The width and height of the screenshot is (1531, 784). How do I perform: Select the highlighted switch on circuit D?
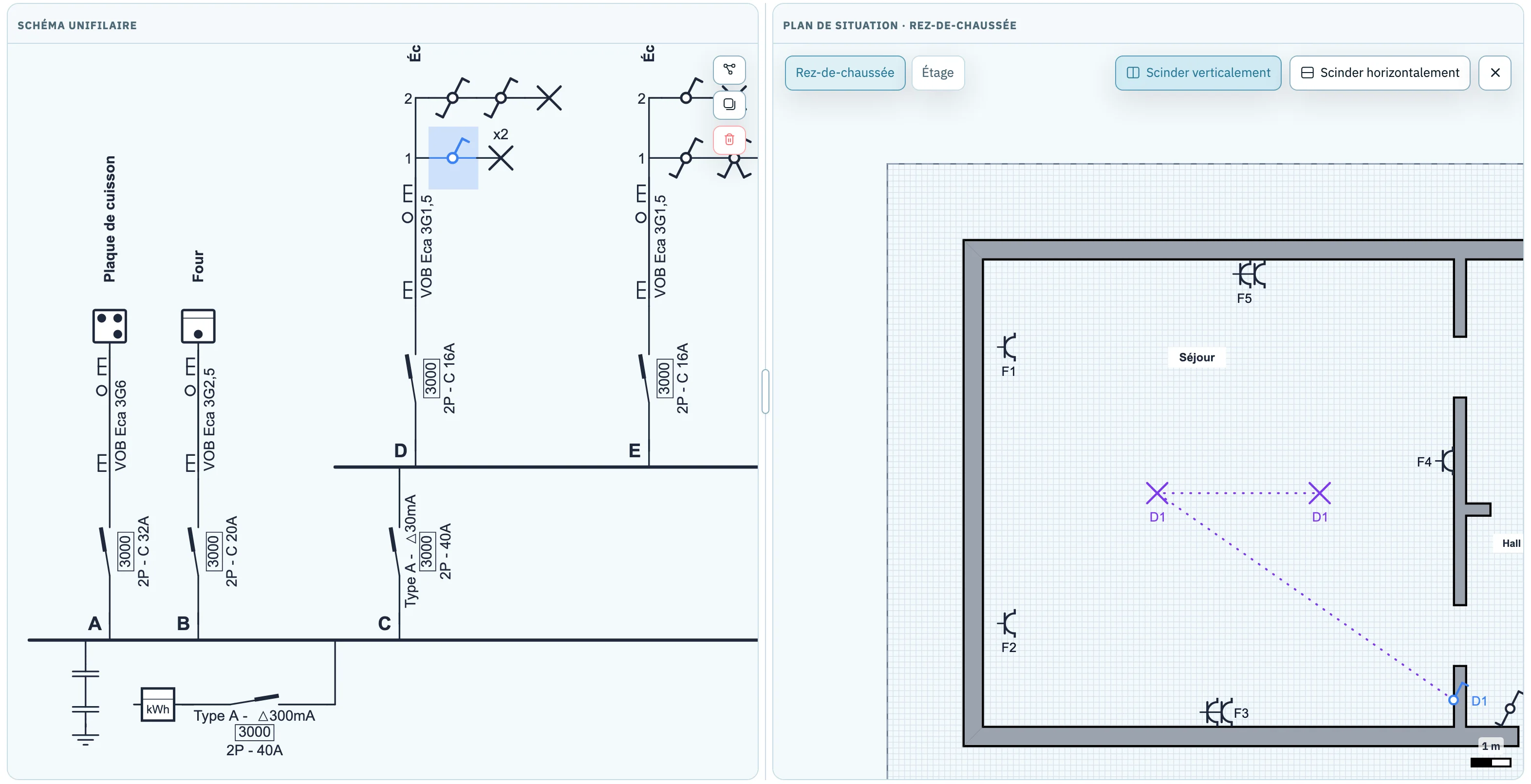[453, 157]
